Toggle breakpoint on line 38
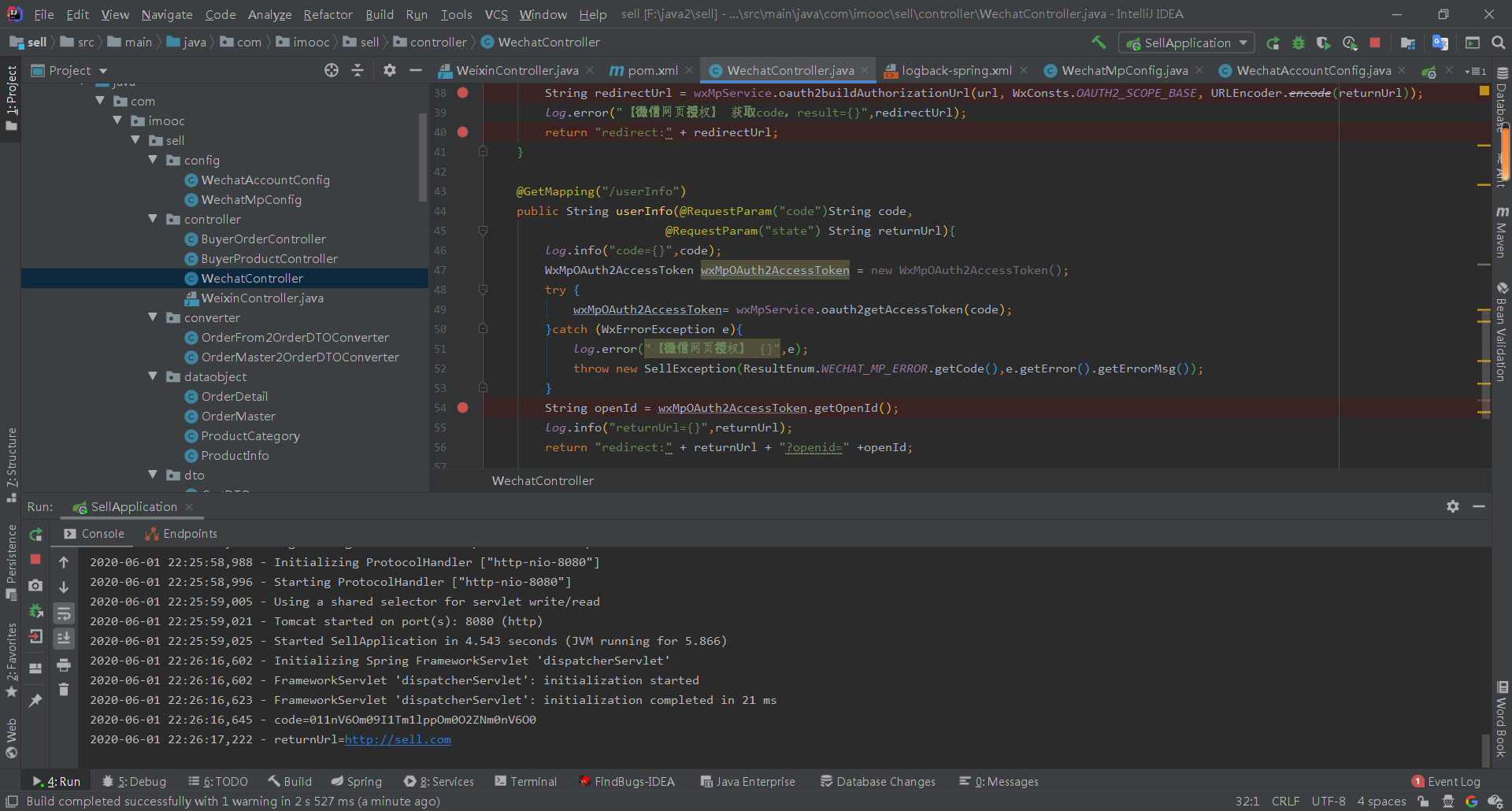Image resolution: width=1512 pixels, height=811 pixels. [462, 93]
